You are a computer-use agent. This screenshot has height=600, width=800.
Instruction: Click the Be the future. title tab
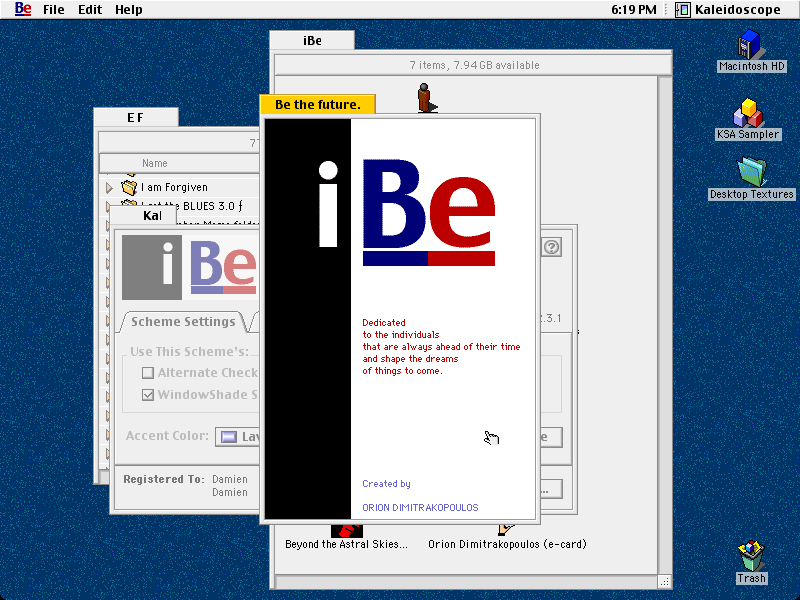(x=318, y=105)
